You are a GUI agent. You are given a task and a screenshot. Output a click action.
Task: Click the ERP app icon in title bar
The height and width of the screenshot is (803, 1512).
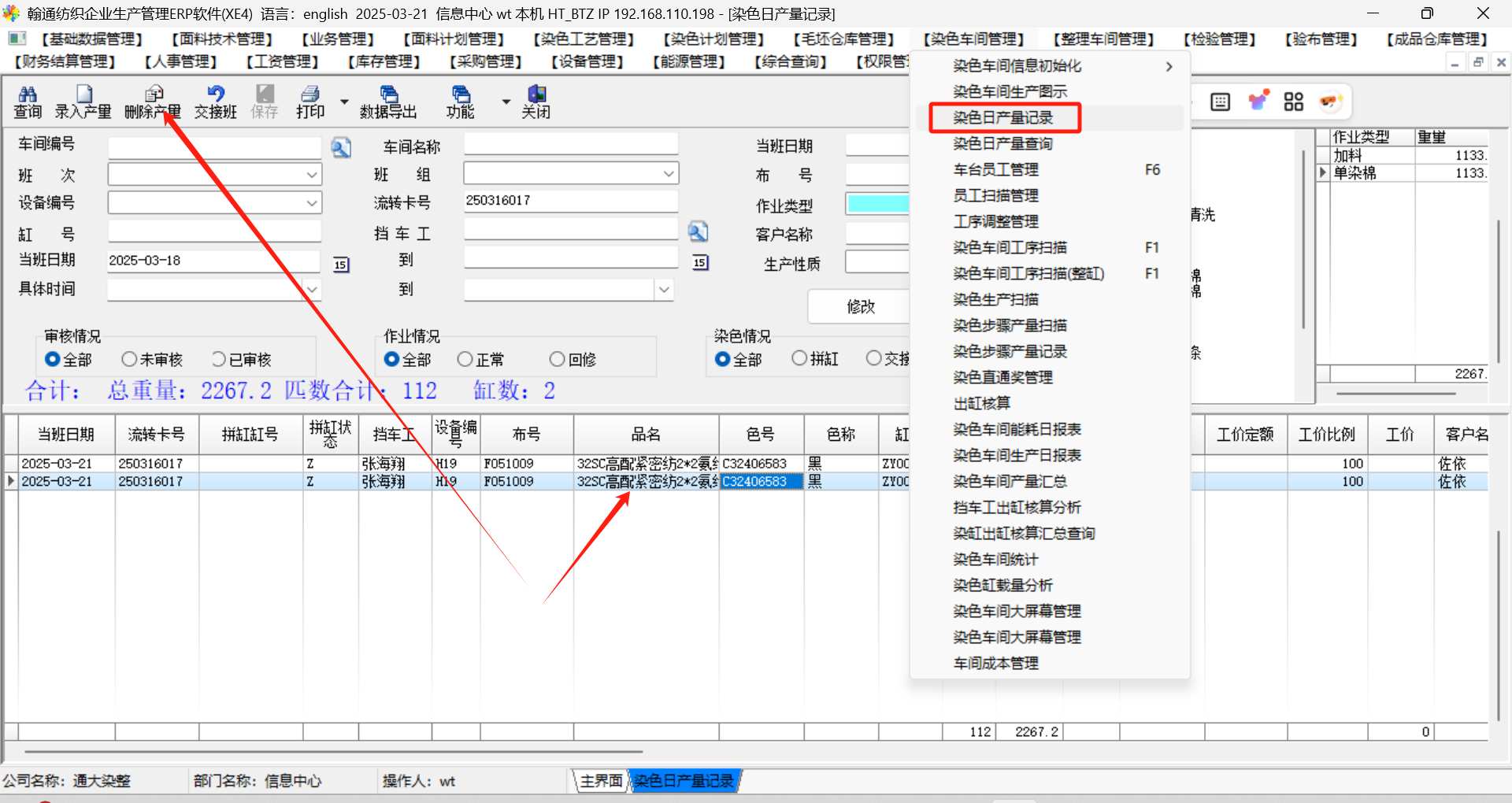tap(11, 13)
